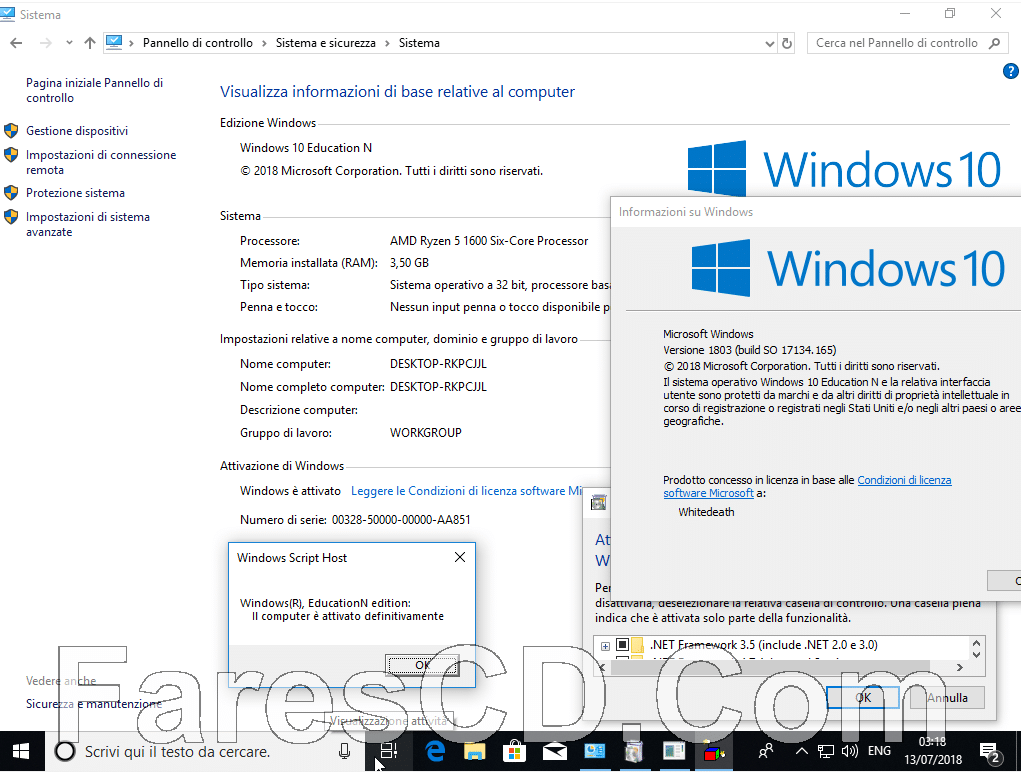This screenshot has height=772, width=1021.
Task: Open Task View from taskbar
Action: [x=389, y=752]
